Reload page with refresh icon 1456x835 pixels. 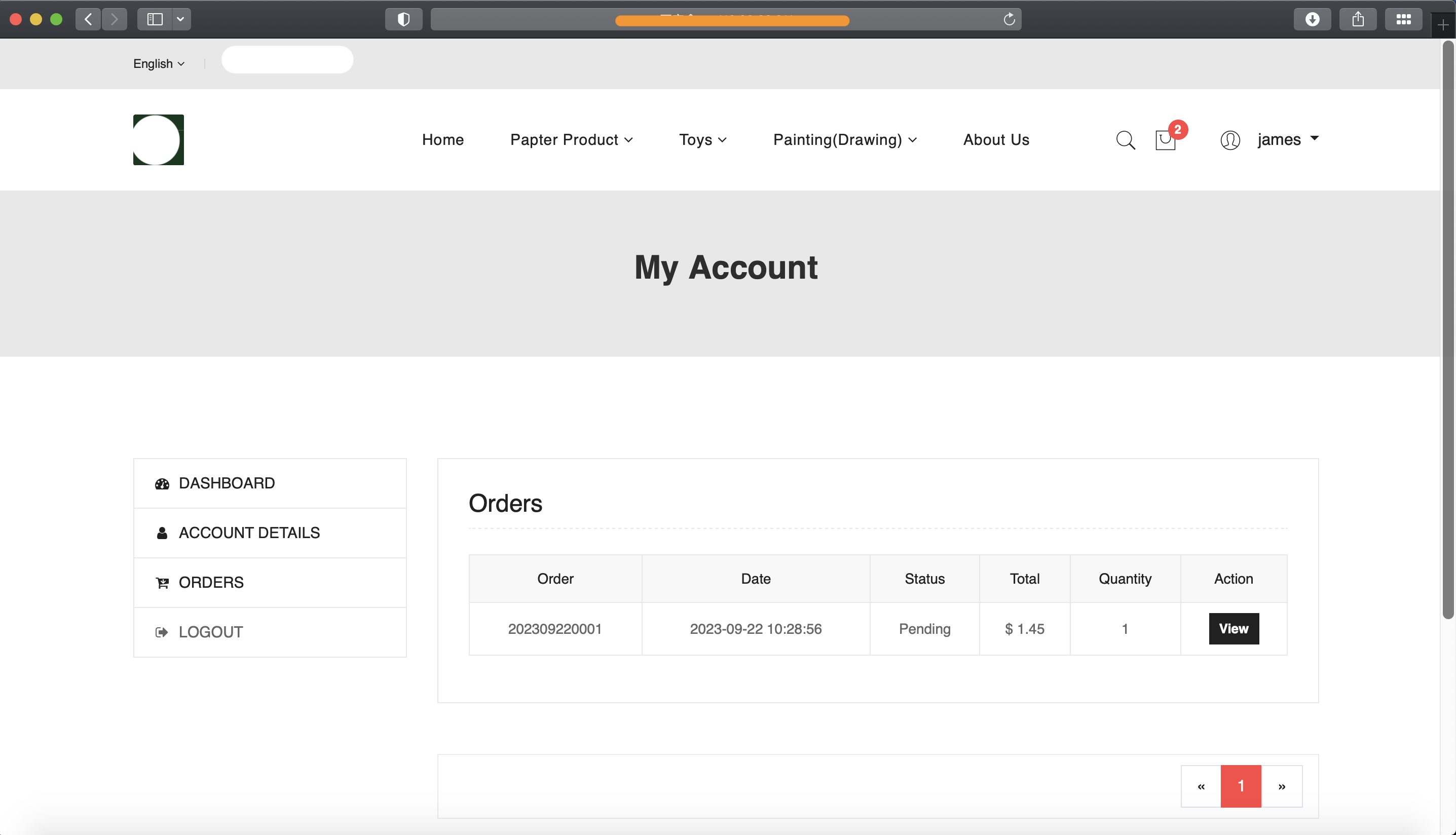click(x=1009, y=19)
